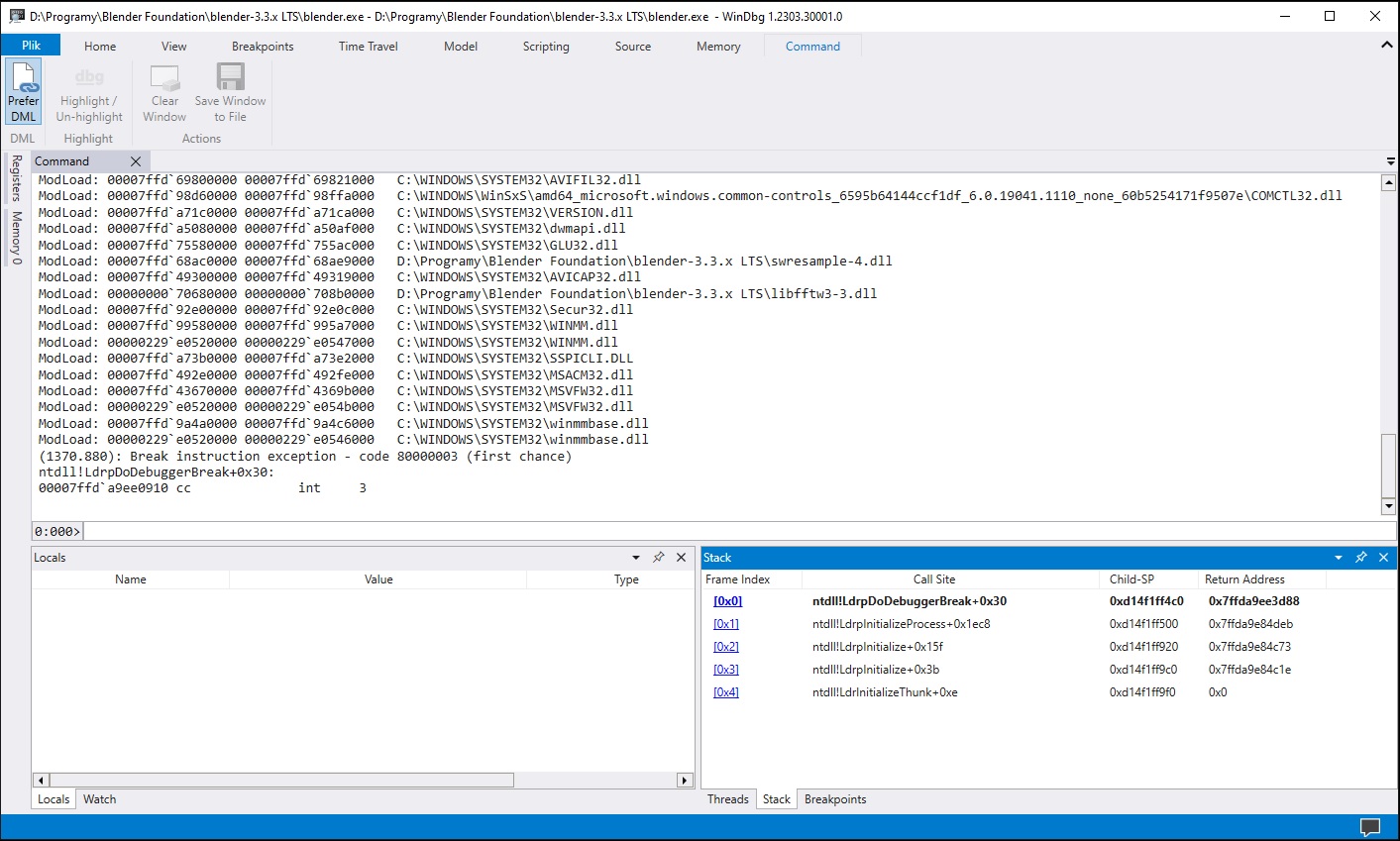Screen dimensions: 1400x841
Task: Select stack frame [0x1] LdrpInitializeProcess
Action: pos(727,623)
